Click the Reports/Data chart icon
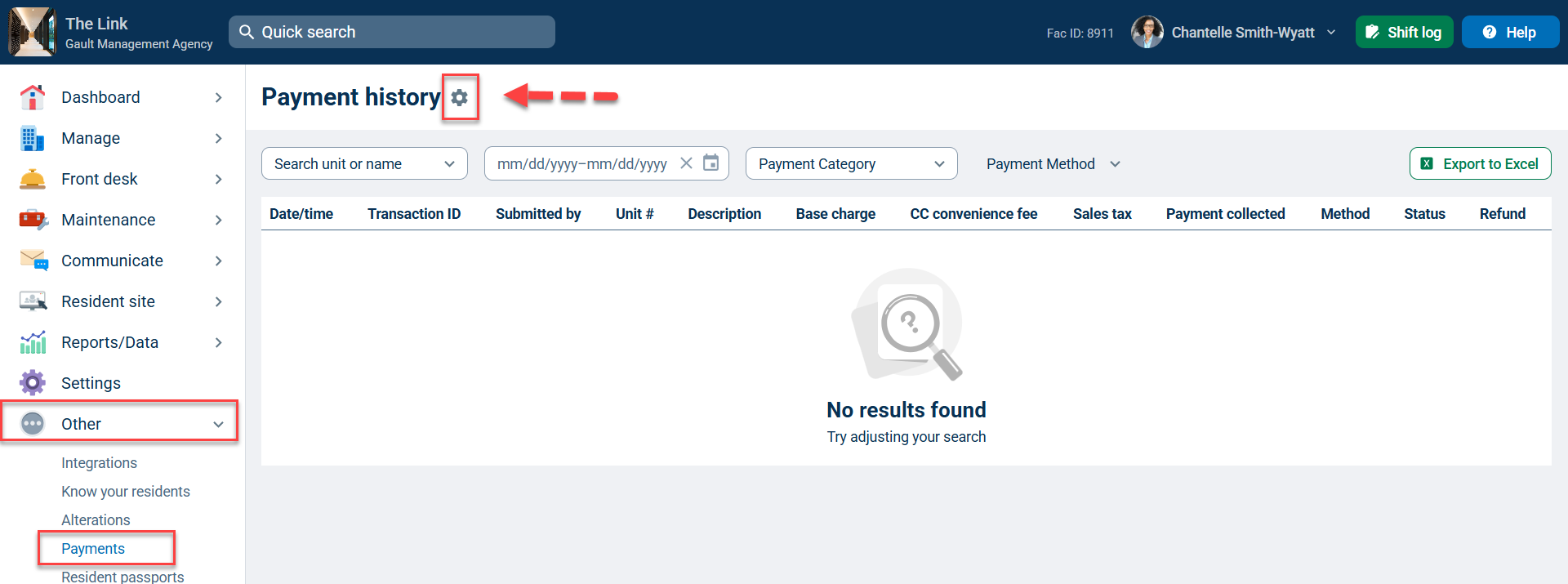This screenshot has height=584, width=1568. (33, 342)
